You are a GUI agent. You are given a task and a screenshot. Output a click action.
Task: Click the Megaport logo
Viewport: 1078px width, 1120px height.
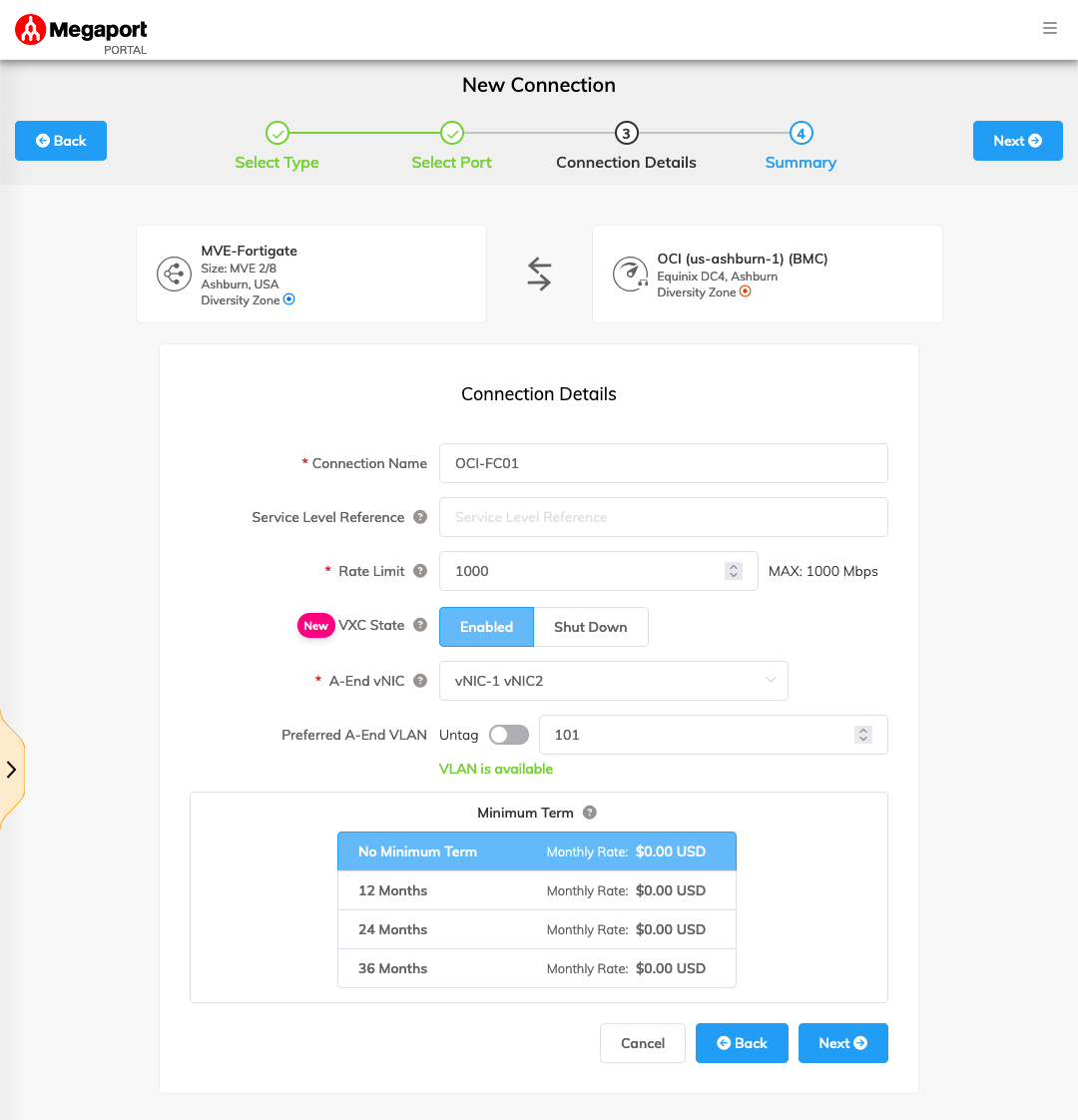point(81,34)
